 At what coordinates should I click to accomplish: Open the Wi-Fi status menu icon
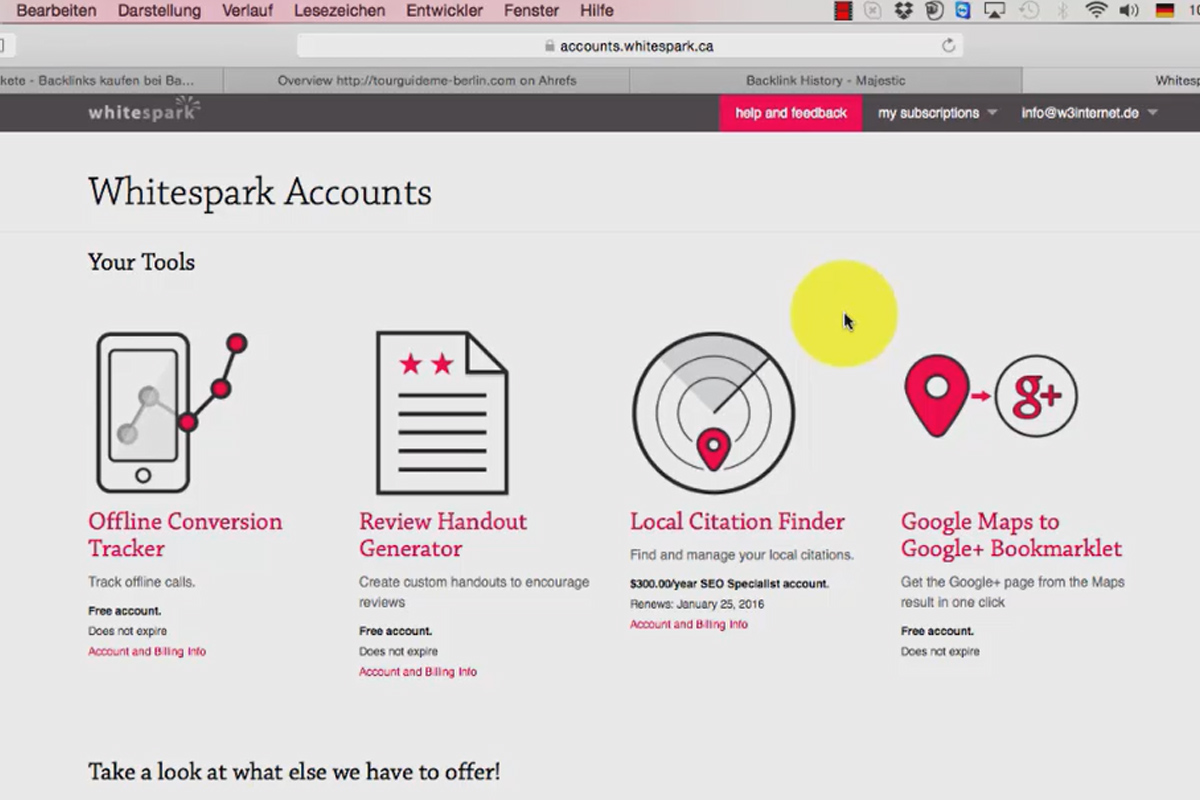[1096, 11]
